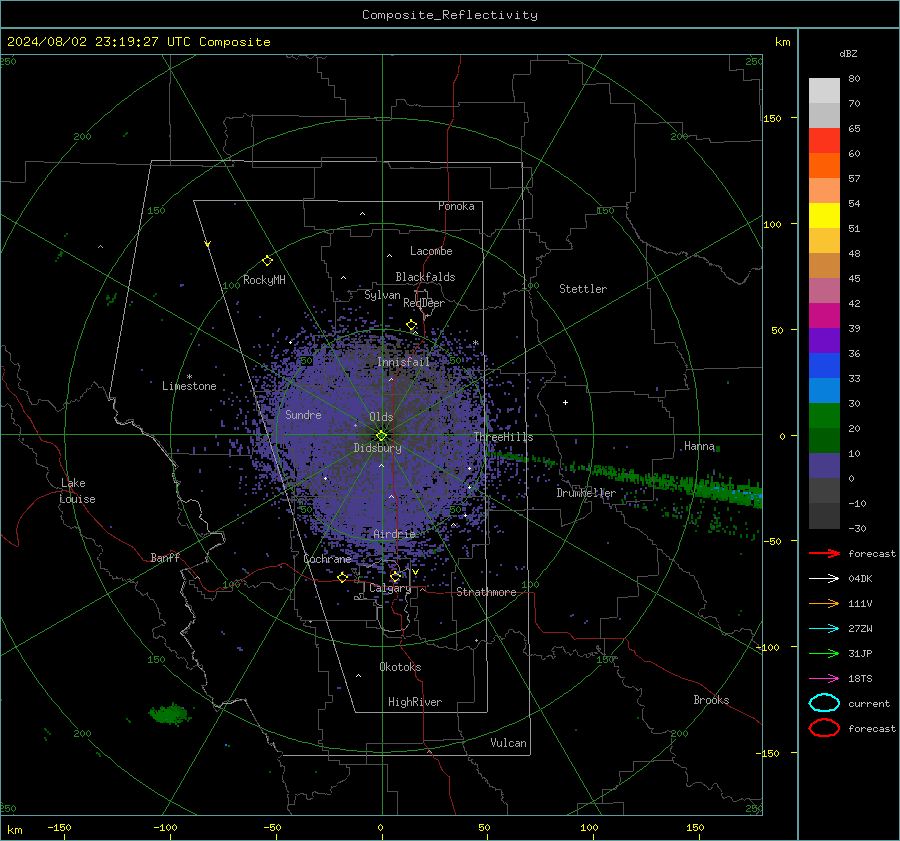Click the Limestone label

[x=189, y=386]
